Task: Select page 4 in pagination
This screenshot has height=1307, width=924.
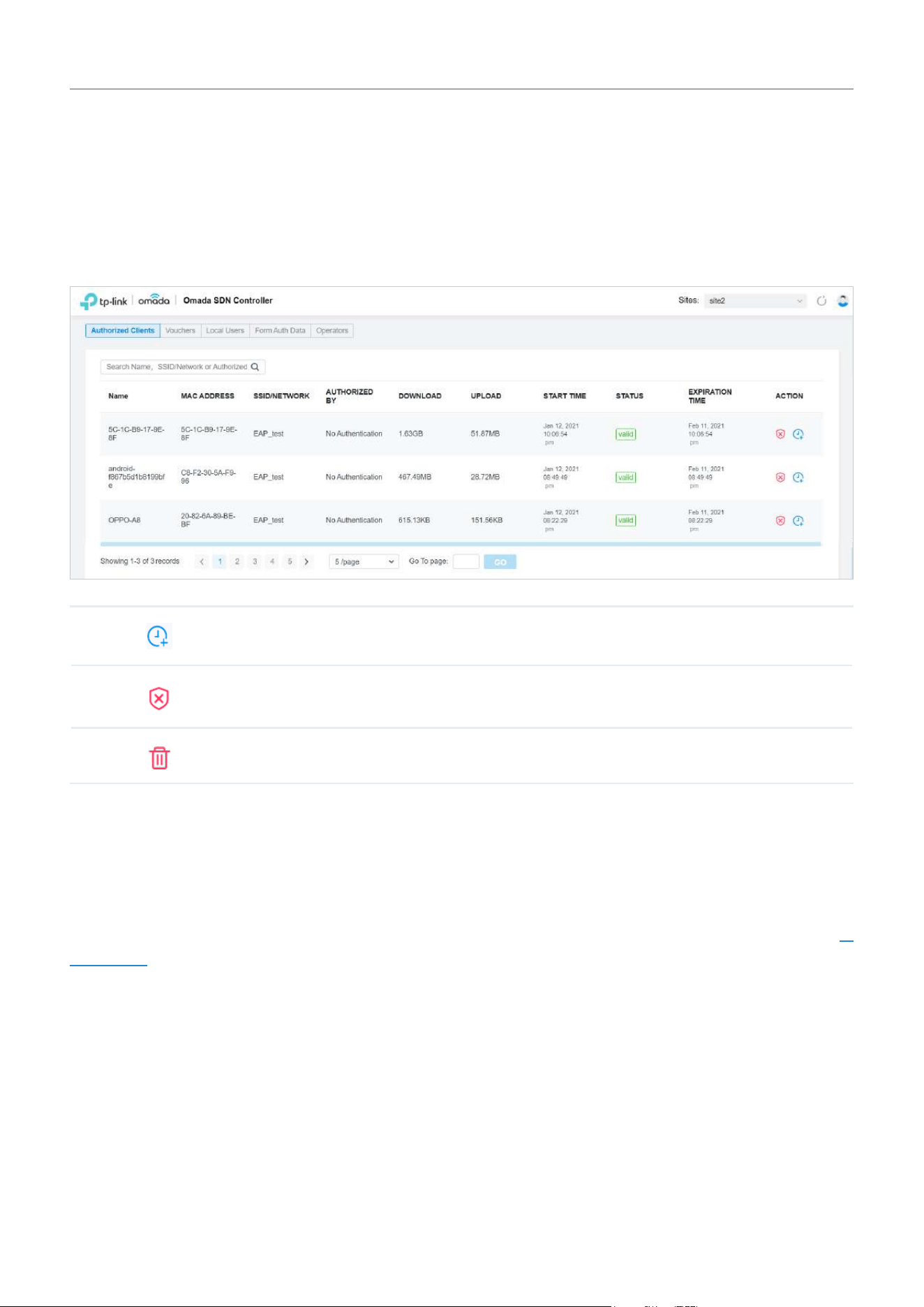Action: tap(272, 561)
